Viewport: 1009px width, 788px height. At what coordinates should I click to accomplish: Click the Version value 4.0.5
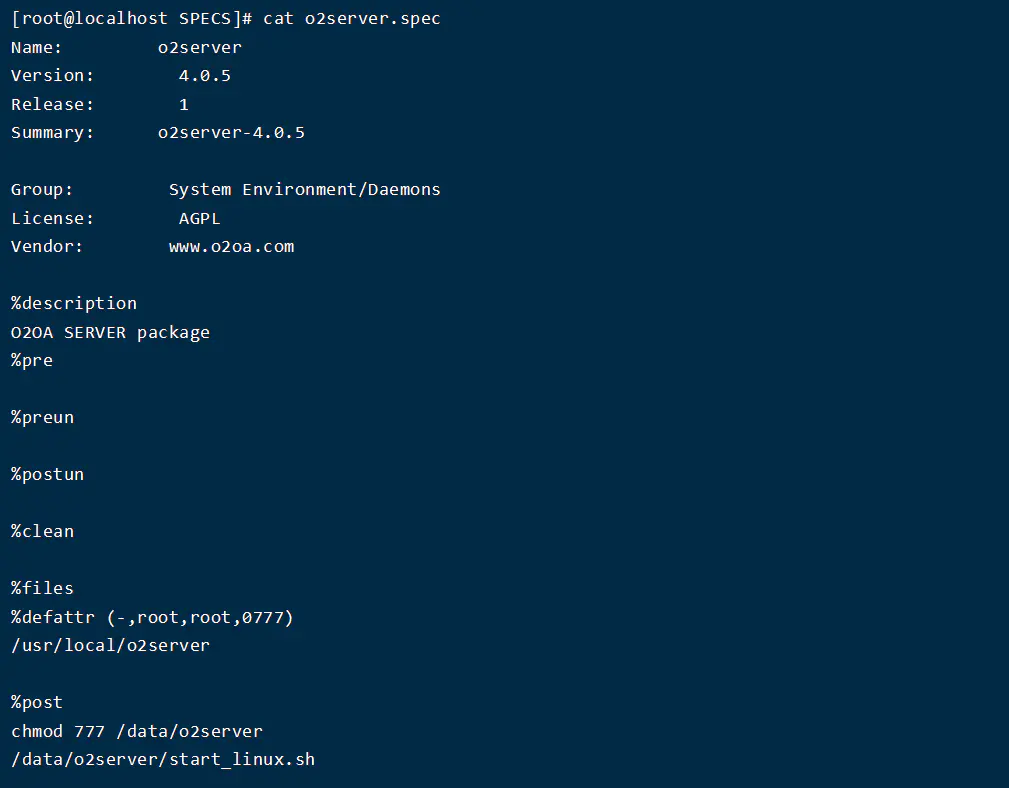pyautogui.click(x=204, y=76)
